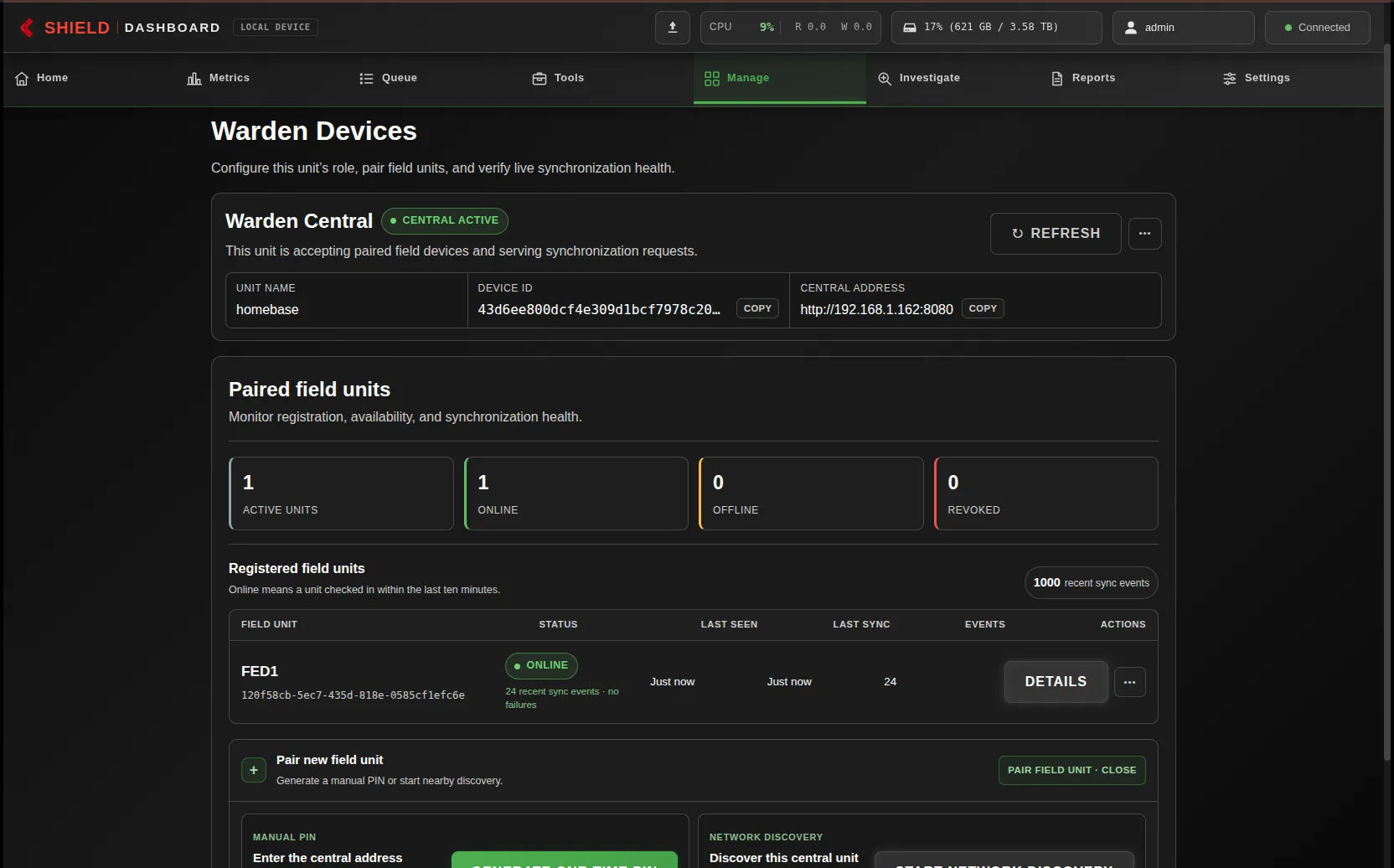Click the http://192.168.1.162:8080 address
Viewport: 1394px width, 868px height.
876,310
